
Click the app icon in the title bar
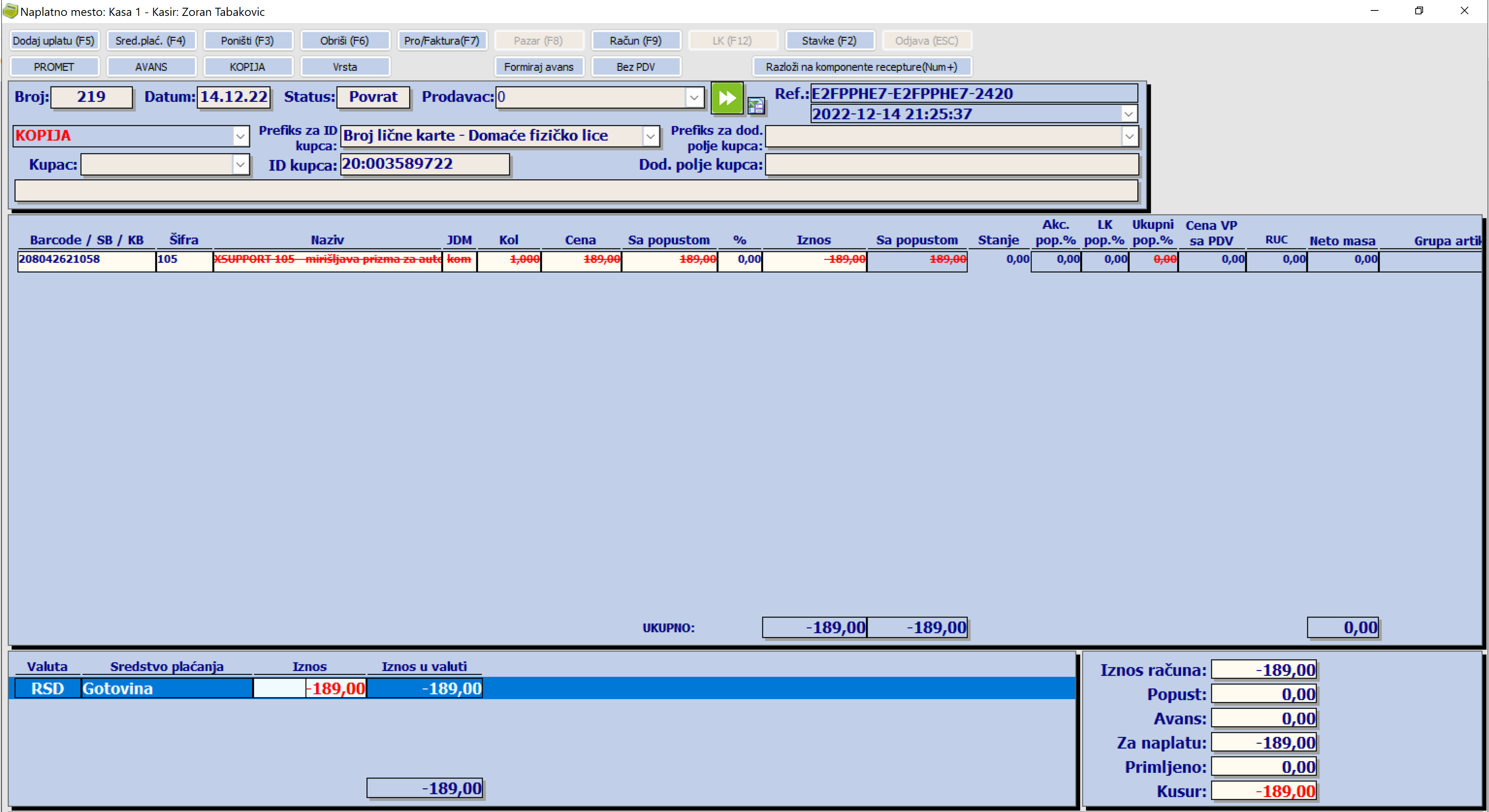pyautogui.click(x=10, y=11)
